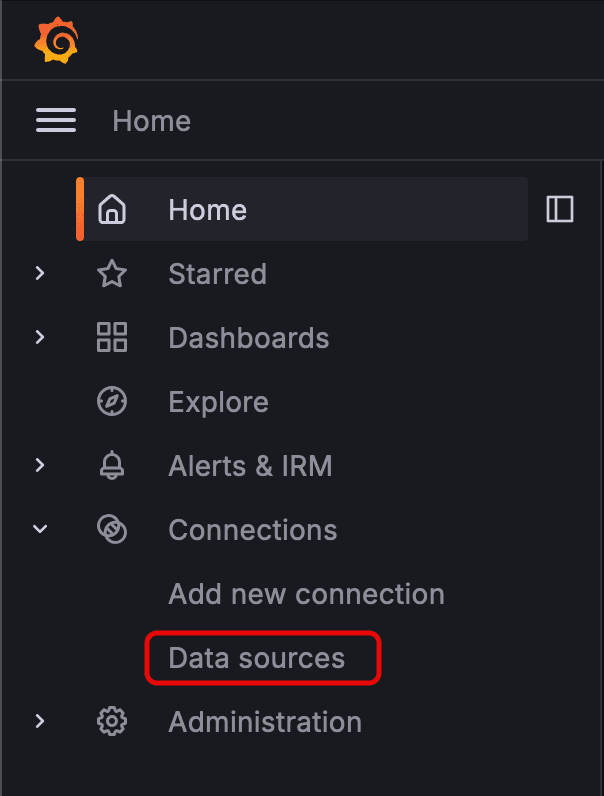Expand the Alerts & IRM chevron
The image size is (604, 796).
40,465
